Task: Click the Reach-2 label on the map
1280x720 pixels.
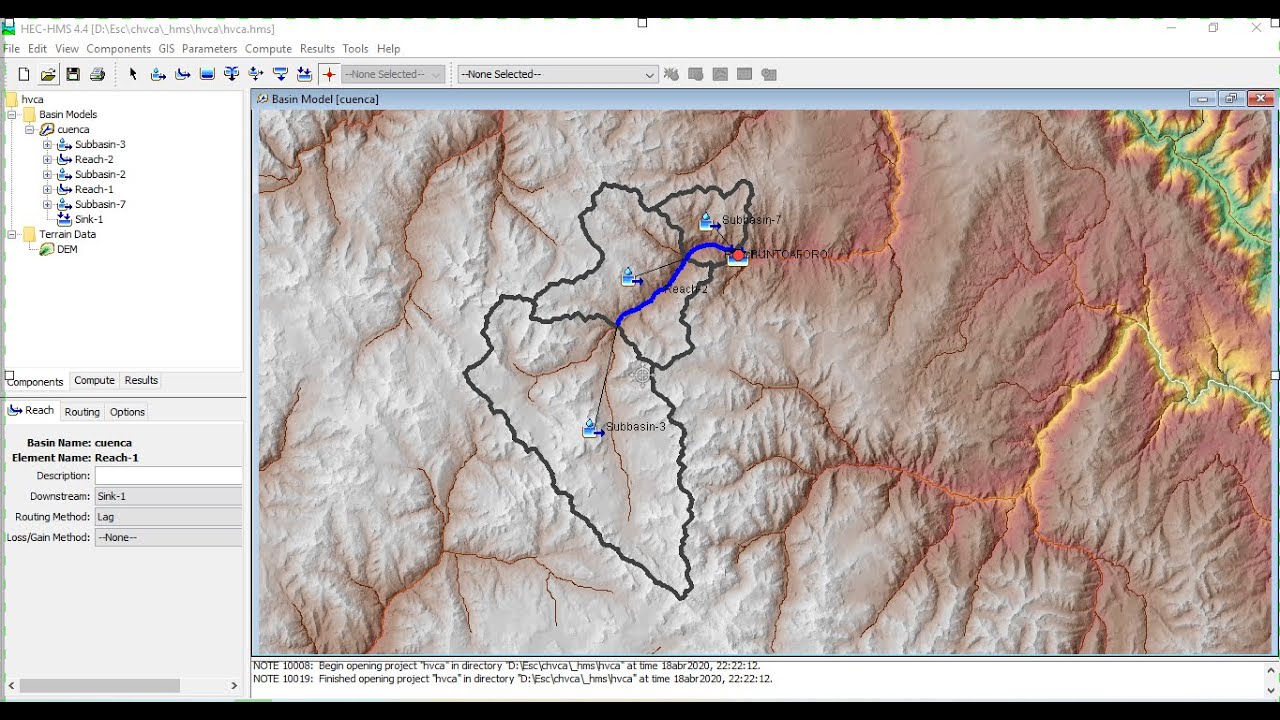Action: click(686, 290)
